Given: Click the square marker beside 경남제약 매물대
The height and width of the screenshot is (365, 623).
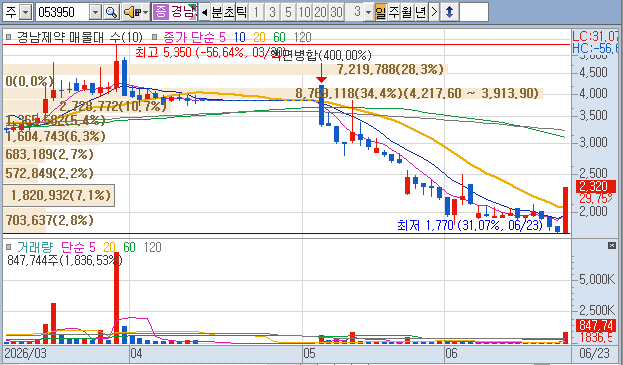Looking at the screenshot, I should click(x=8, y=37).
